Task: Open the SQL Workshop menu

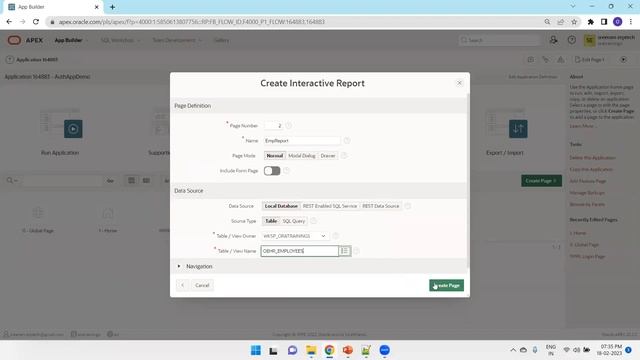Action: (120, 40)
